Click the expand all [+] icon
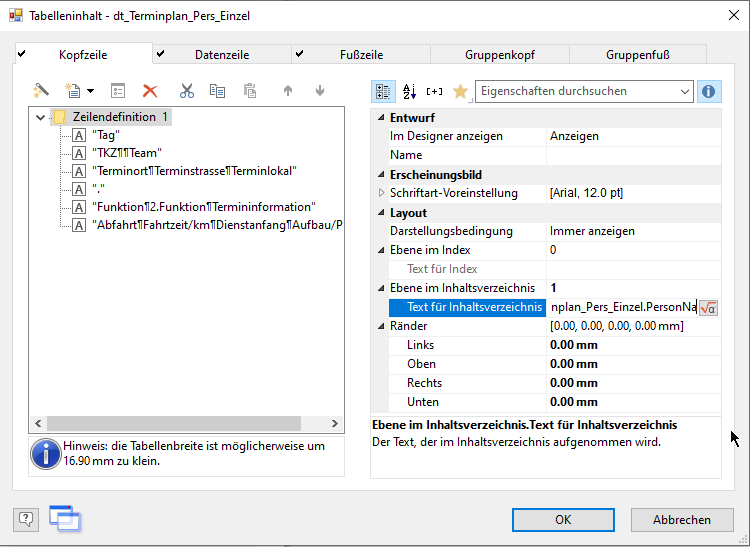The width and height of the screenshot is (750, 547). point(434,91)
